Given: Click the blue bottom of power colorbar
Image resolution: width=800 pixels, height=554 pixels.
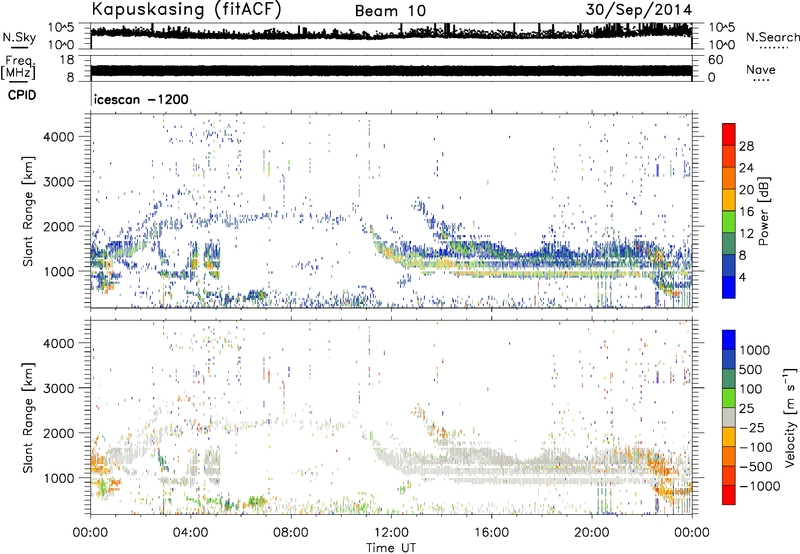Looking at the screenshot, I should 729,287.
